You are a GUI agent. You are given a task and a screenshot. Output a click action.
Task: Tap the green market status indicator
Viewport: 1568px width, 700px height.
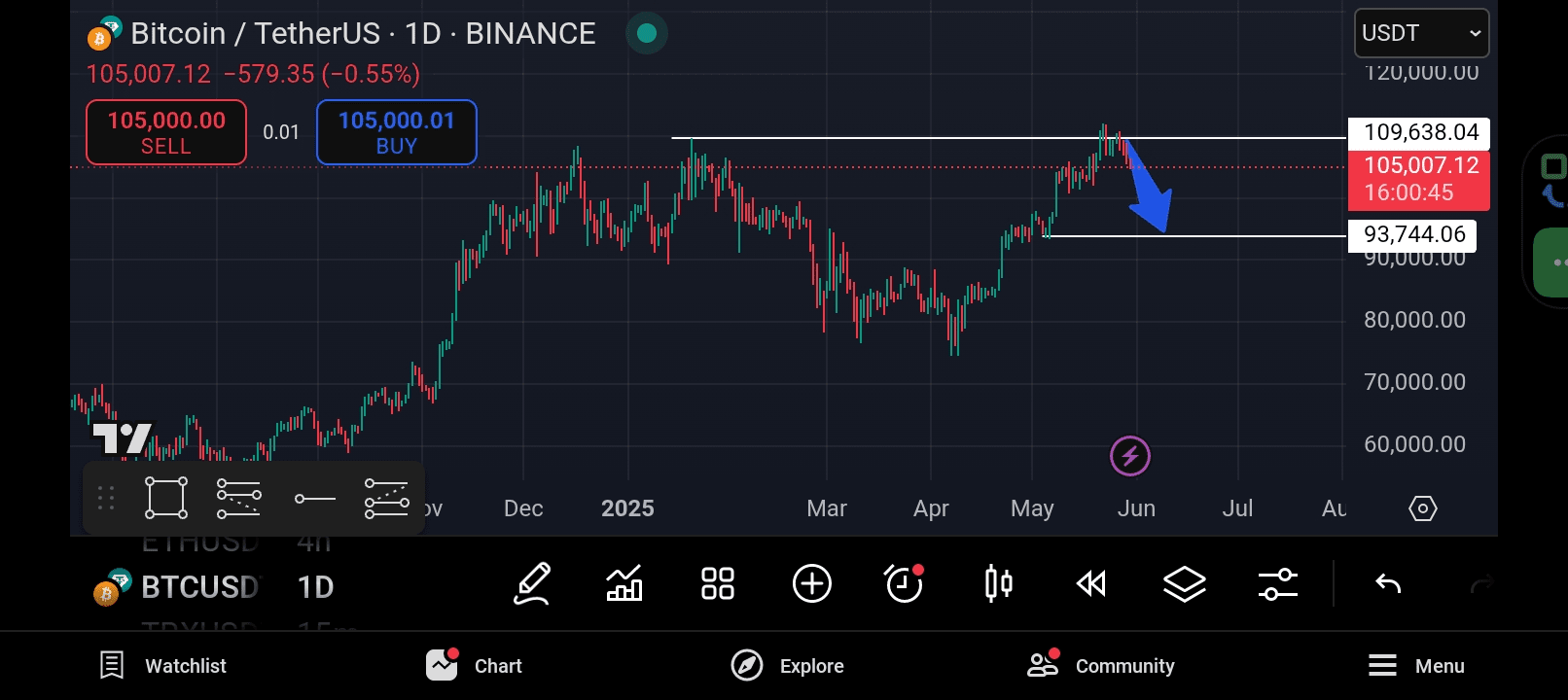tap(647, 34)
